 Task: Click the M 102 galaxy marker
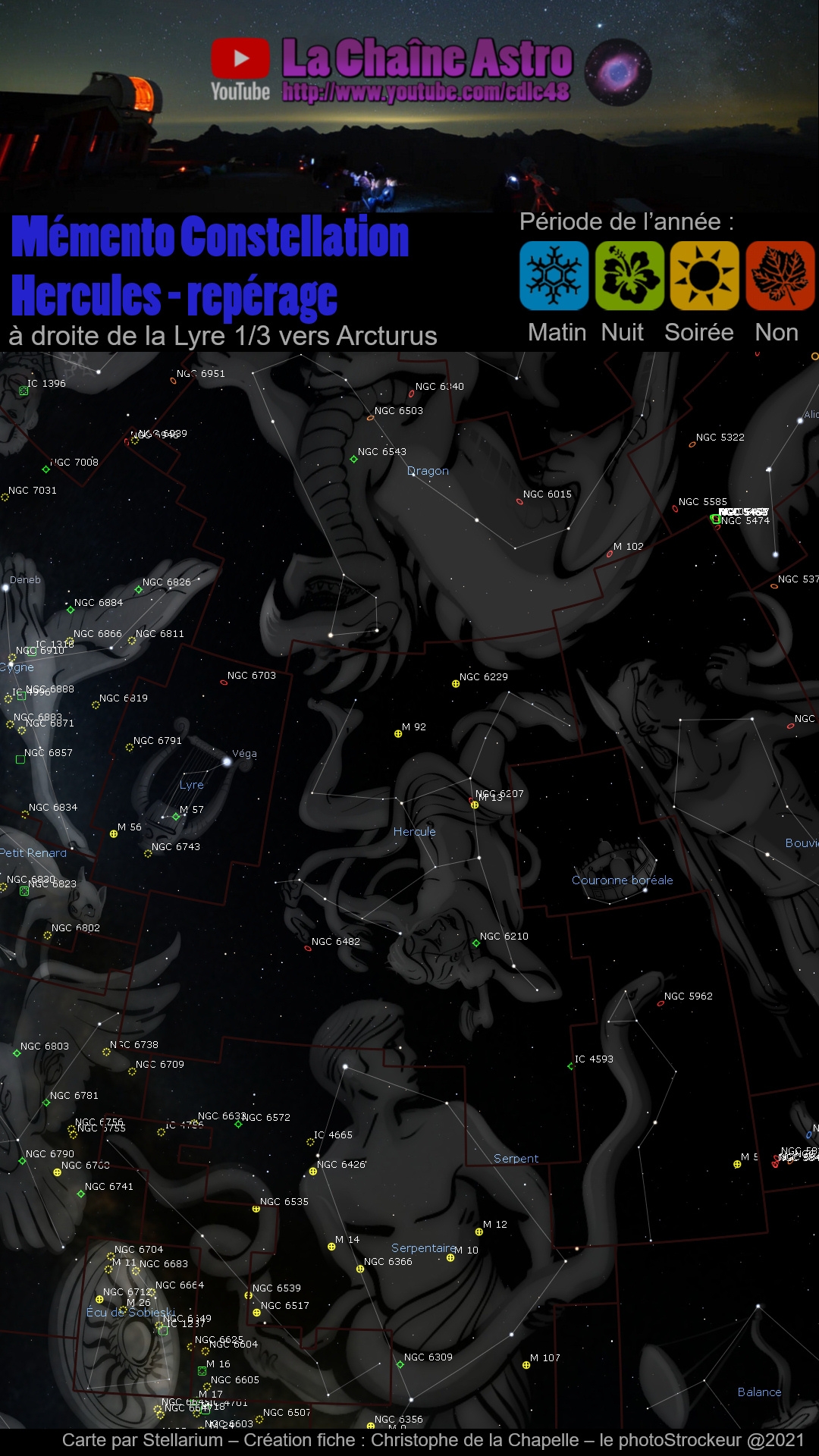point(610,554)
